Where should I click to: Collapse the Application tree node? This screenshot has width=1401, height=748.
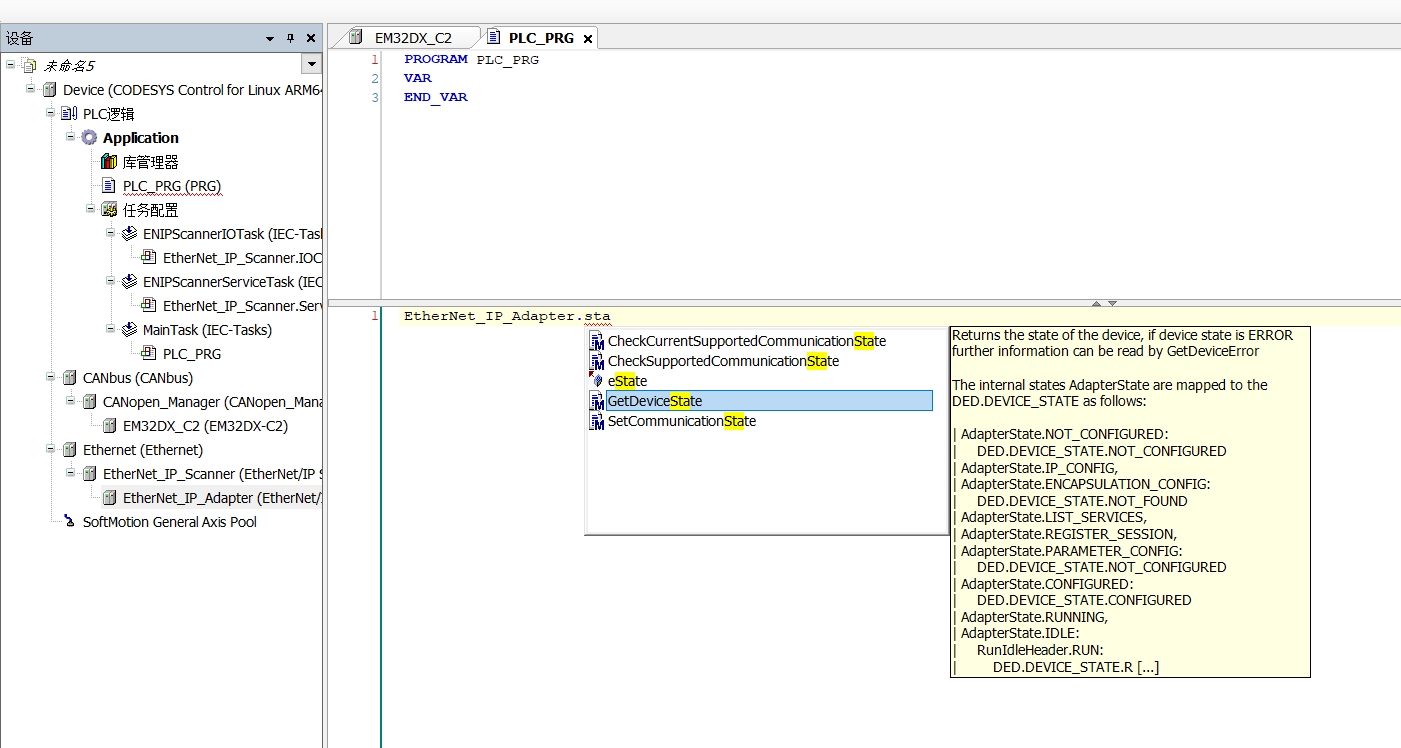pos(71,137)
